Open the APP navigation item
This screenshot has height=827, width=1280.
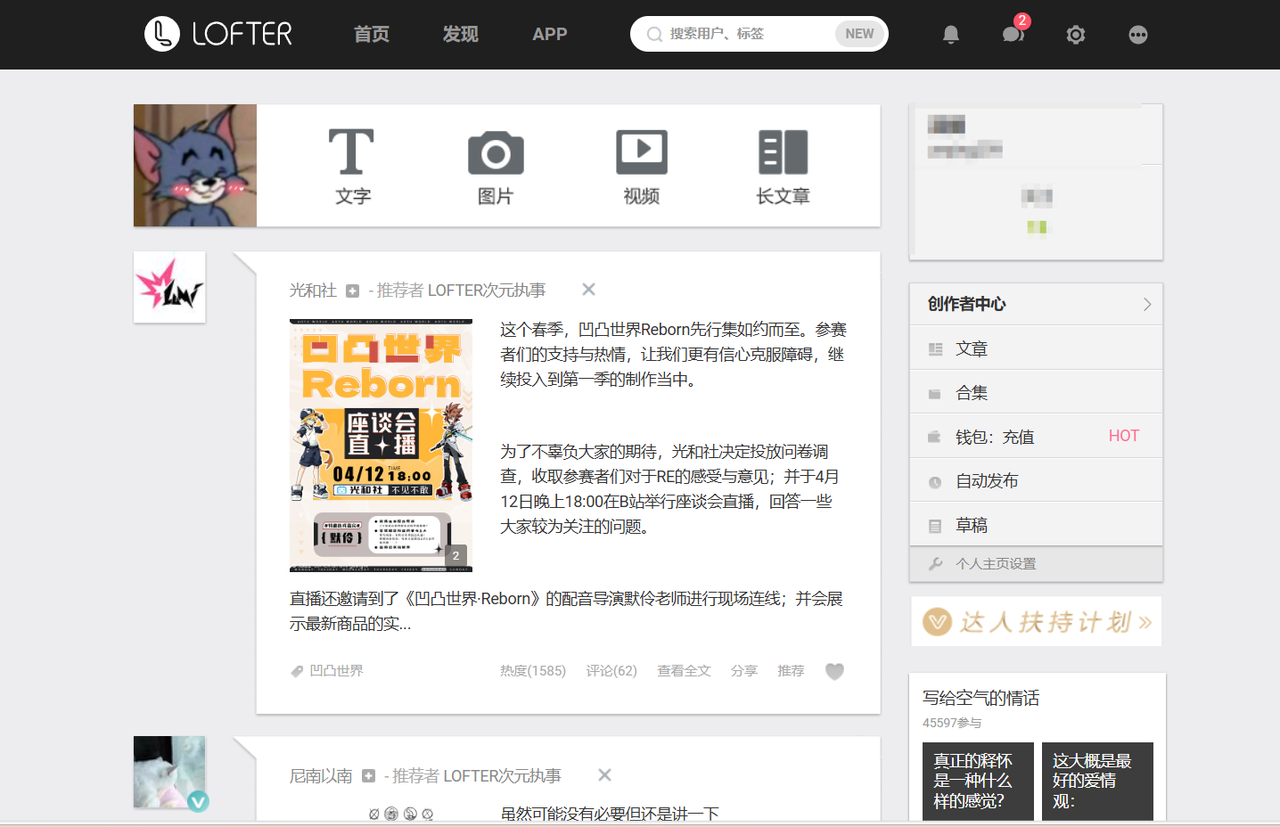pyautogui.click(x=549, y=34)
